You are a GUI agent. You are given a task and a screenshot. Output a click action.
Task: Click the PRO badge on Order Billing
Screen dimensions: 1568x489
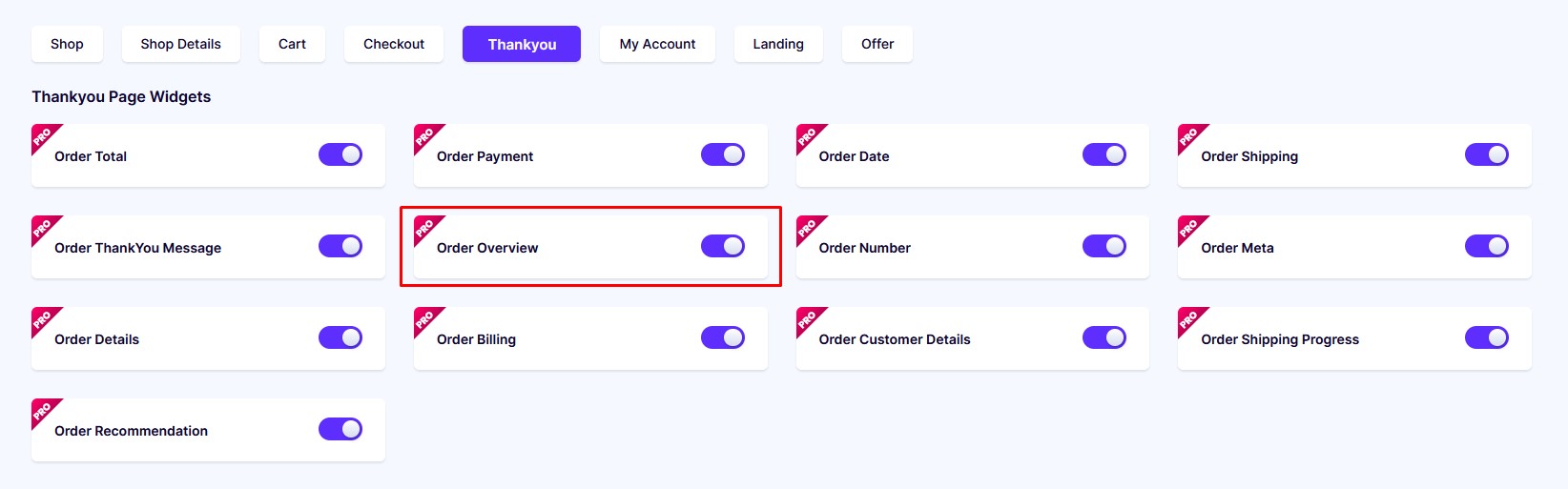pyautogui.click(x=426, y=319)
